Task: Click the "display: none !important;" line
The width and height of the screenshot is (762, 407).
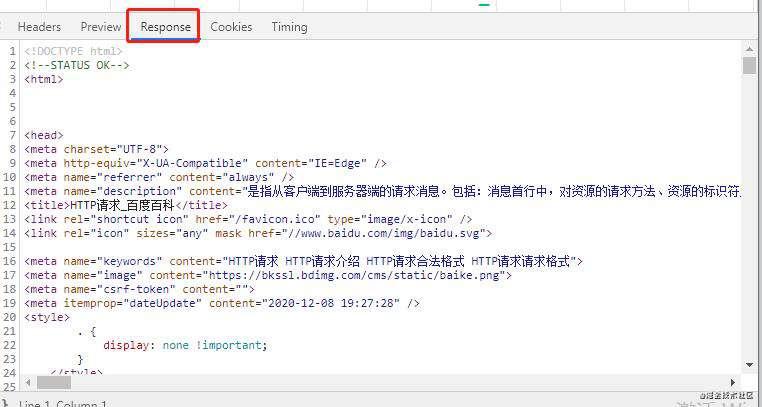Action: (185, 345)
